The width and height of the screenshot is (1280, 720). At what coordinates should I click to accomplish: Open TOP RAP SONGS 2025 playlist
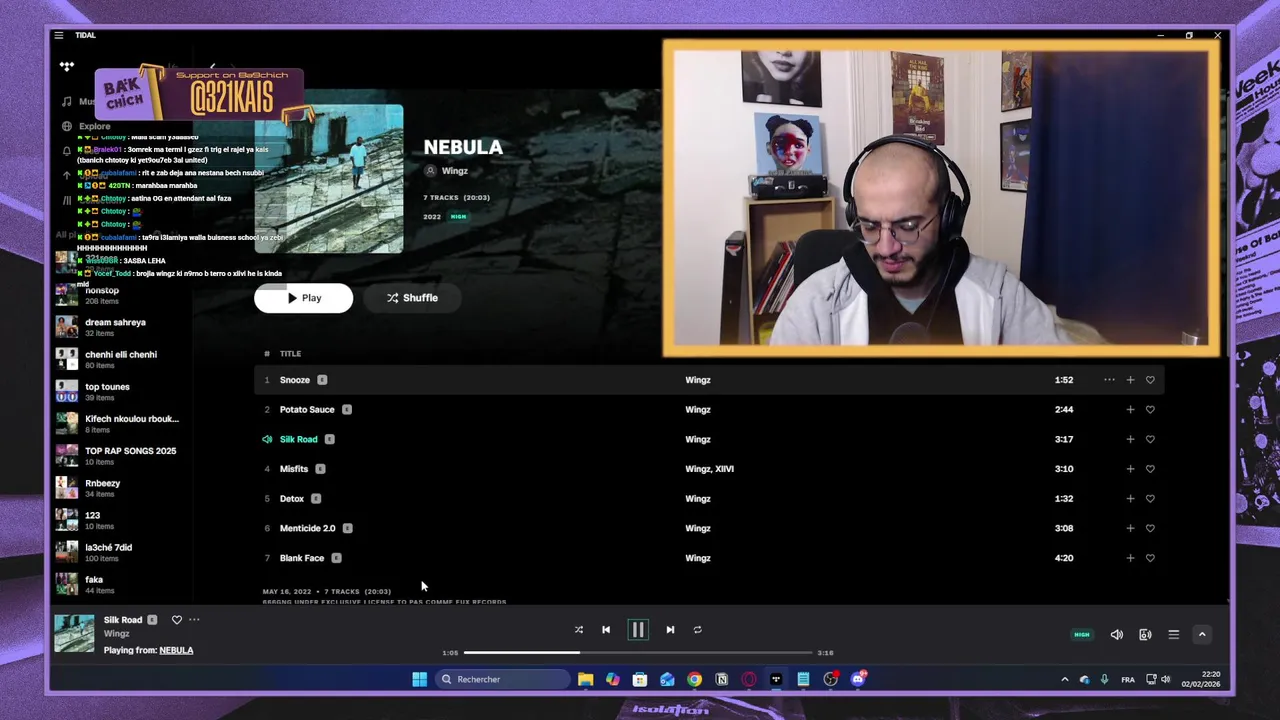130,451
